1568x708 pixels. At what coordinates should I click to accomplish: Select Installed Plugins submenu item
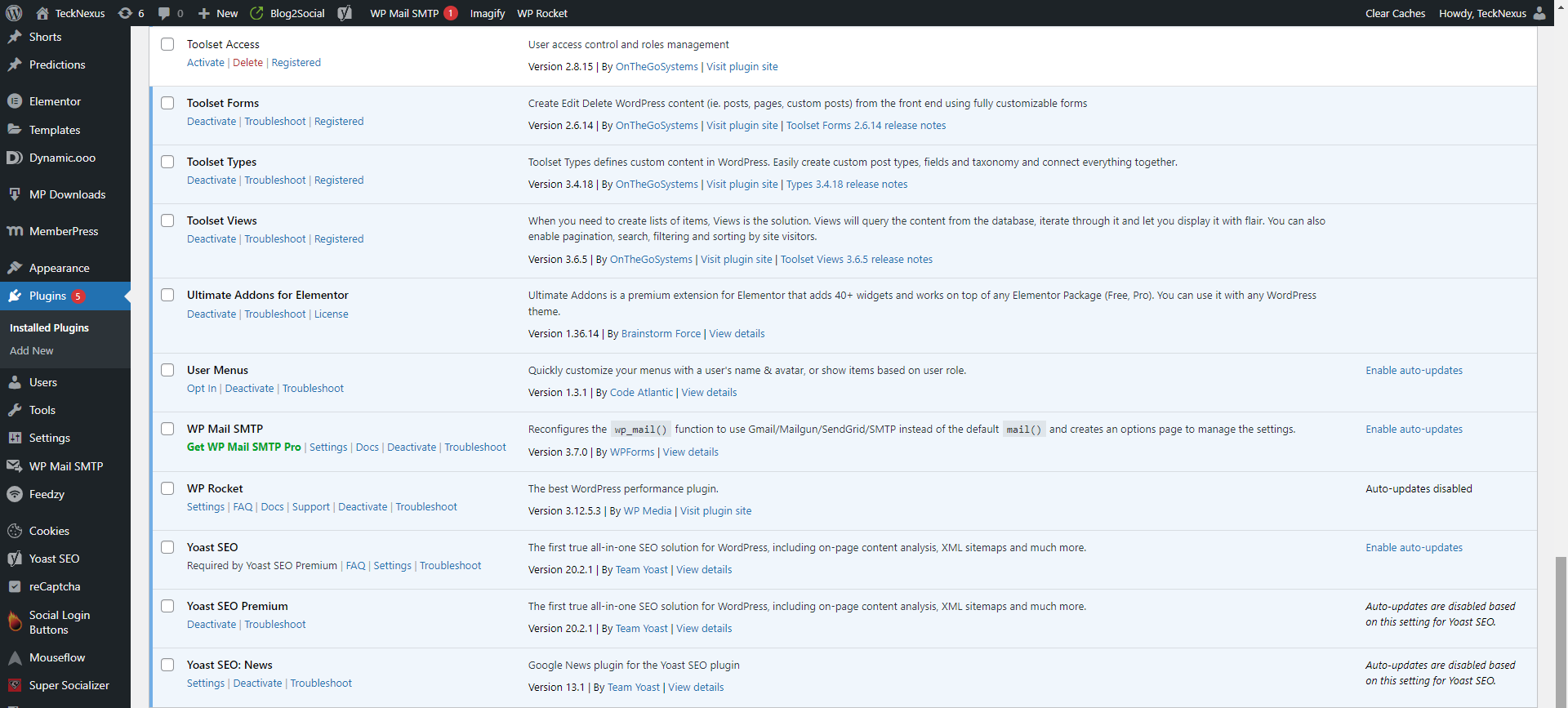pyautogui.click(x=49, y=327)
